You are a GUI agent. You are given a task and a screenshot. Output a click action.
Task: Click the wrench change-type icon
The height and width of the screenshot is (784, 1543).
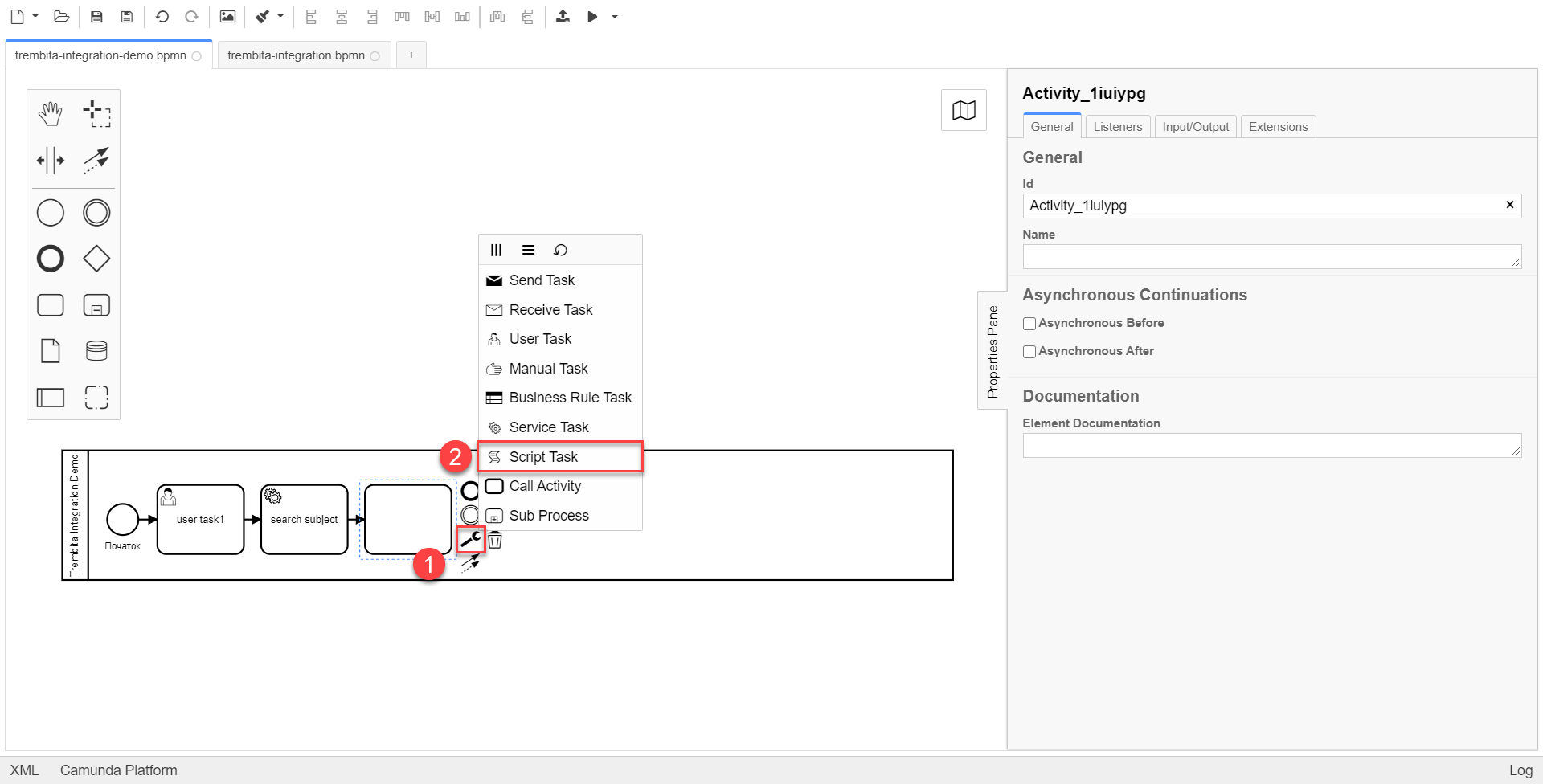[471, 540]
